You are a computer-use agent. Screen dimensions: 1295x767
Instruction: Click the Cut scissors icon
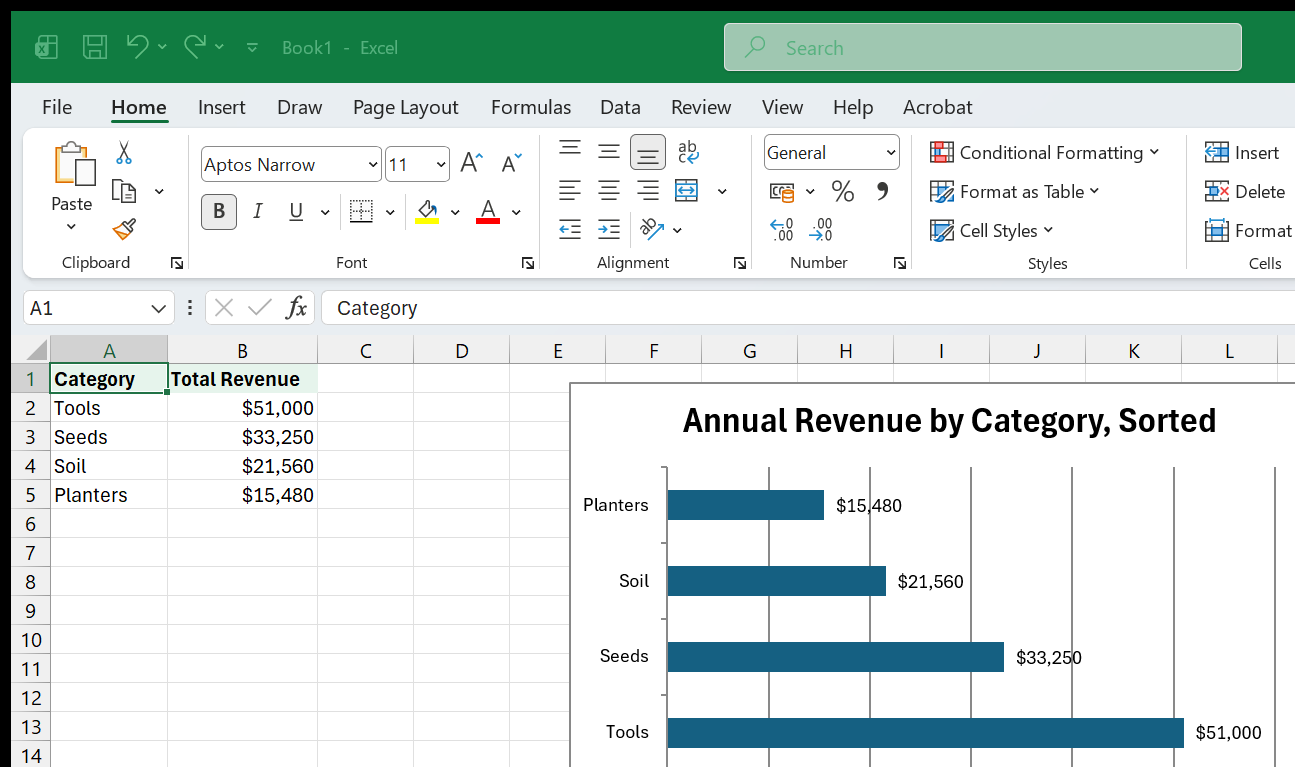tap(123, 153)
